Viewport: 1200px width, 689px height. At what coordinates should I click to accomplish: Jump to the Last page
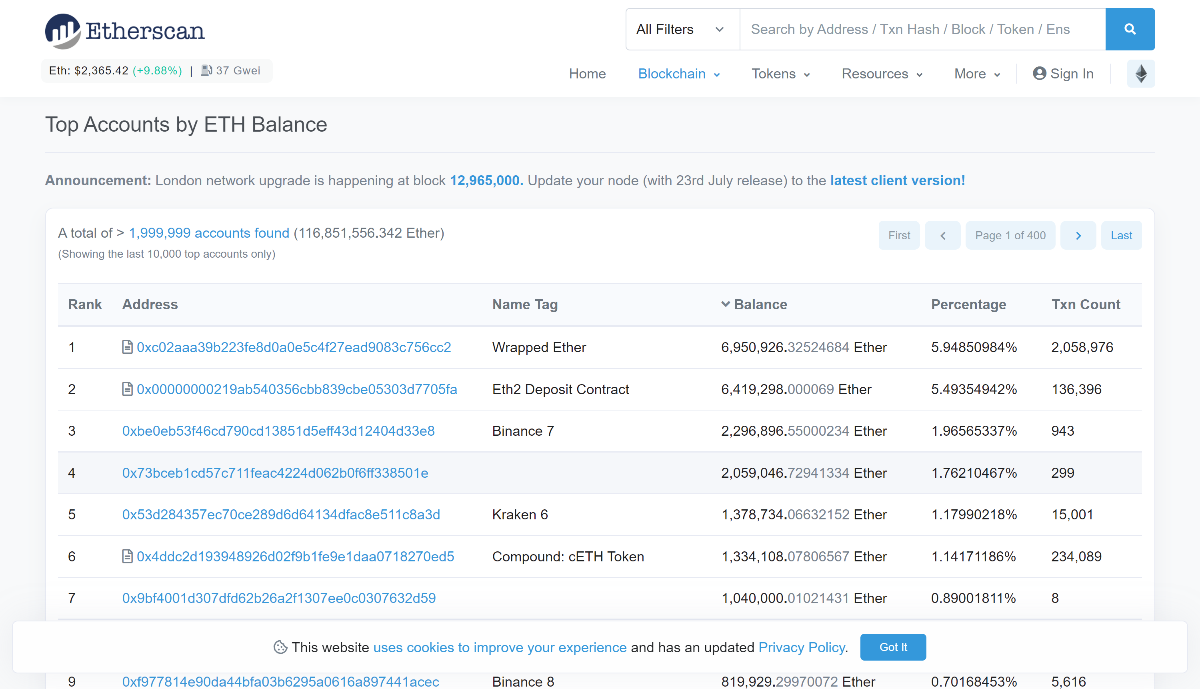(1122, 235)
